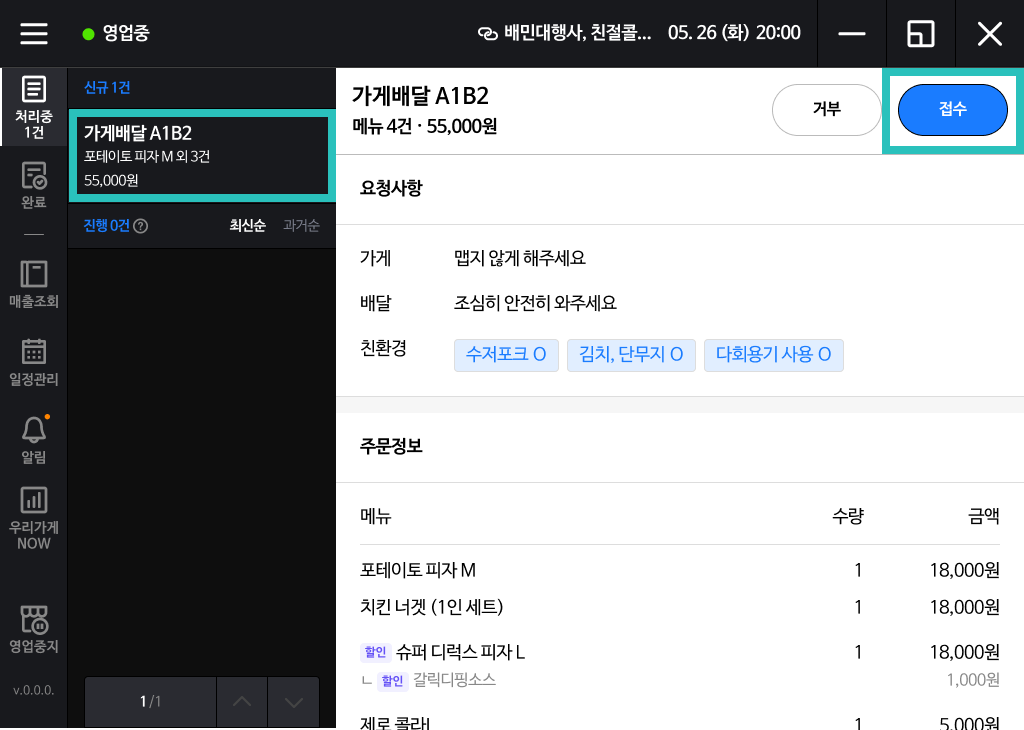Click the 김치, 단무지 O tag
The width and height of the screenshot is (1024, 730).
[631, 355]
